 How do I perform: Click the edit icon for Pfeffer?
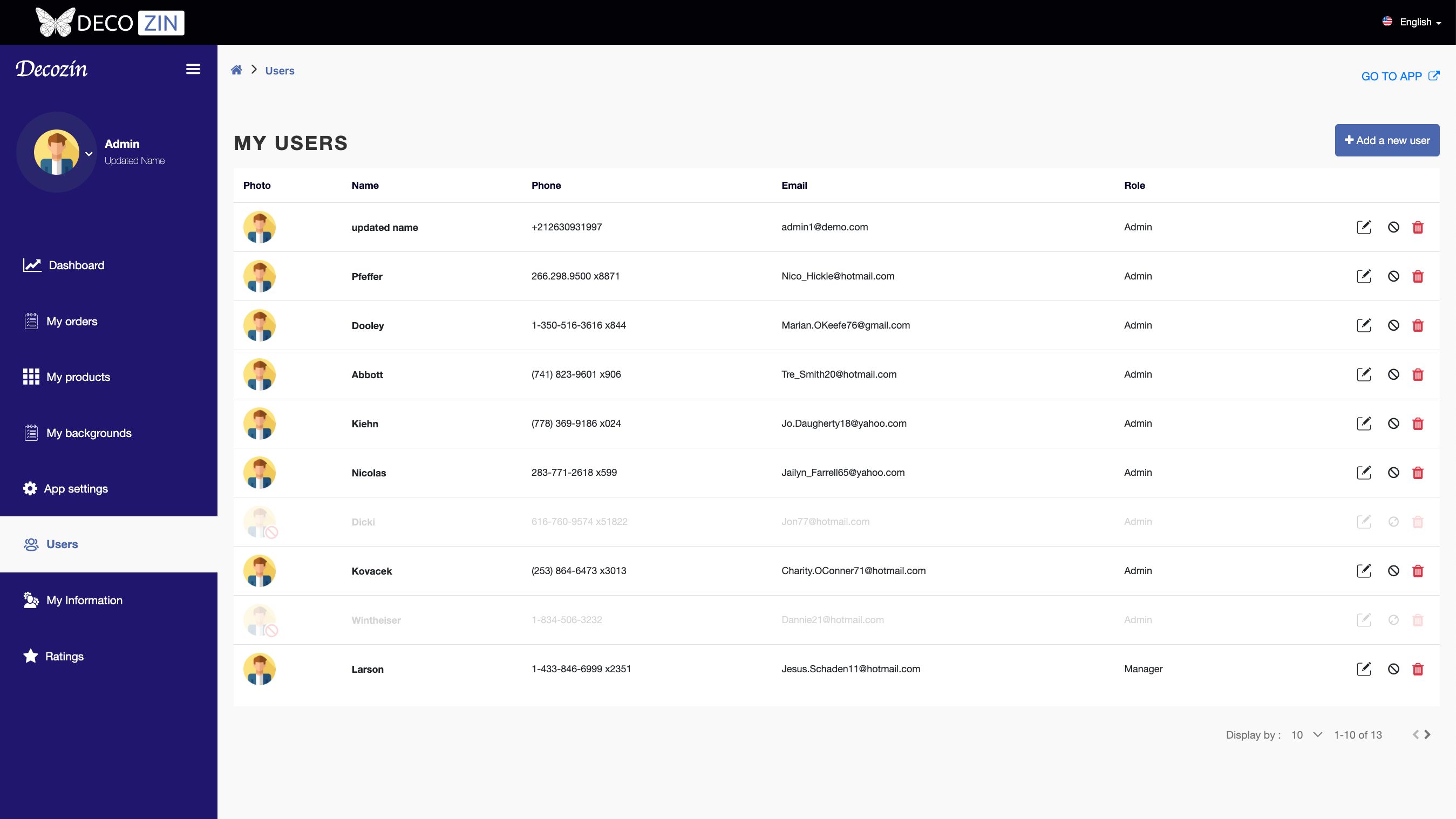1363,276
